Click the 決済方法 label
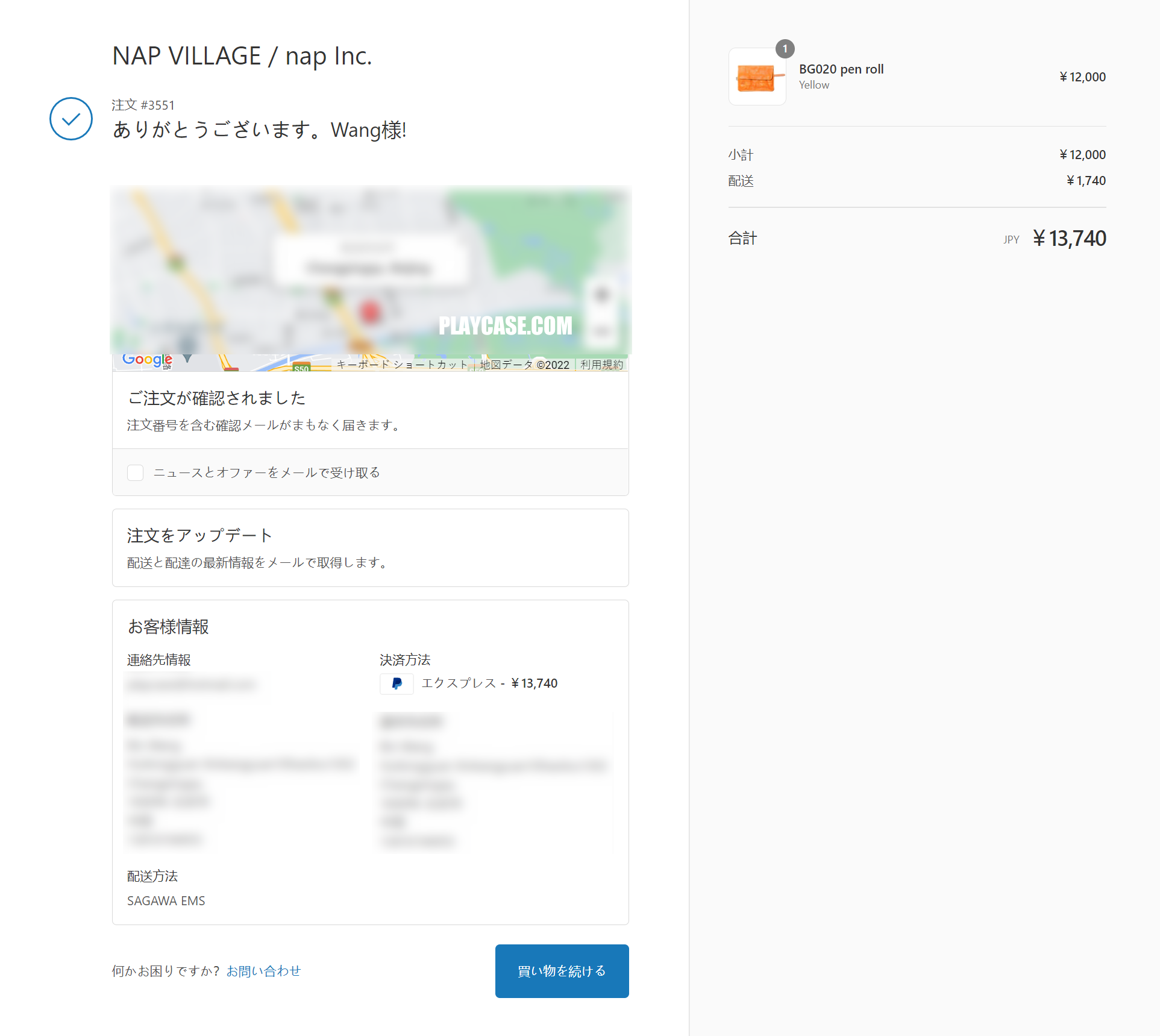The height and width of the screenshot is (1036, 1160). pos(405,660)
